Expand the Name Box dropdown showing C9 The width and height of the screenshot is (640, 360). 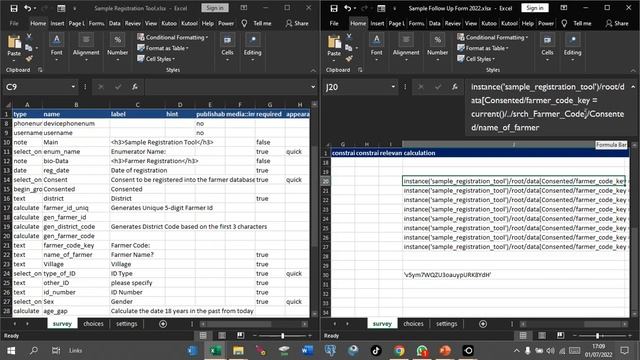pyautogui.click(x=73, y=87)
